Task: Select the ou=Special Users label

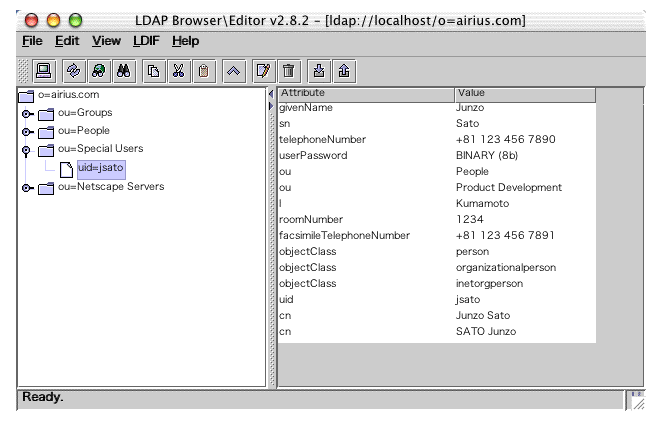Action: pyautogui.click(x=101, y=149)
